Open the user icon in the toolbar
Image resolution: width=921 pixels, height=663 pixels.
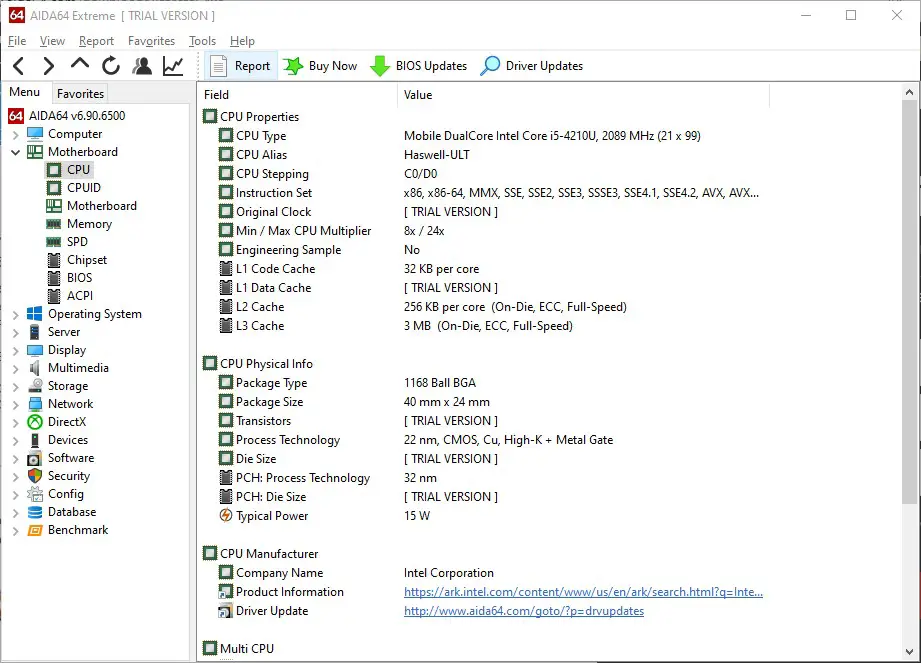click(x=142, y=66)
